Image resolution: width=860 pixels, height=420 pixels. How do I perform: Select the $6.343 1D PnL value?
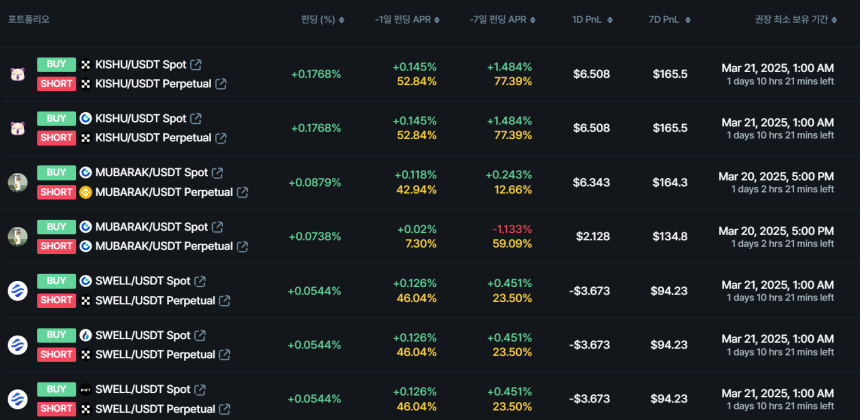click(x=591, y=182)
